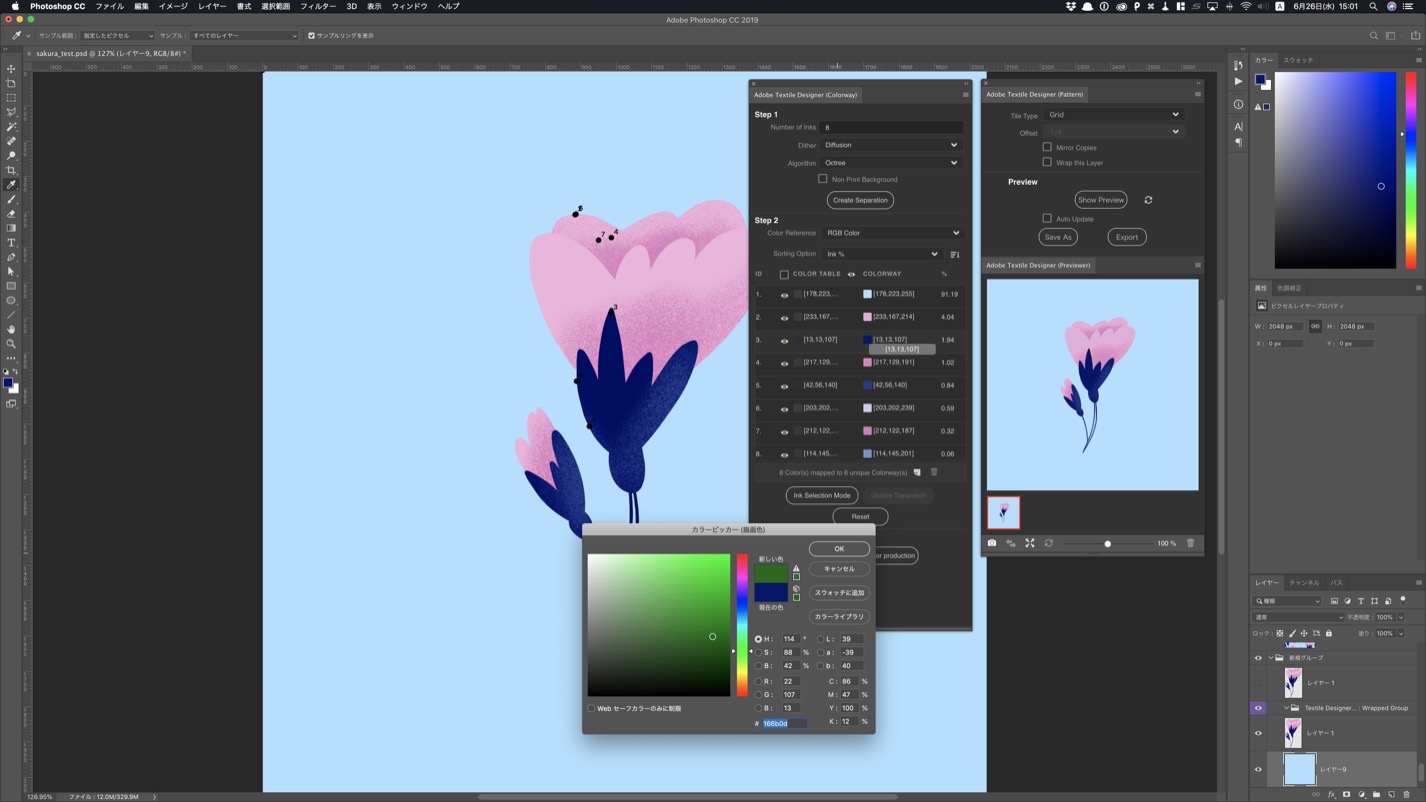Click the sort order icon next to Sorting Option
1426x802 pixels.
[x=954, y=254]
